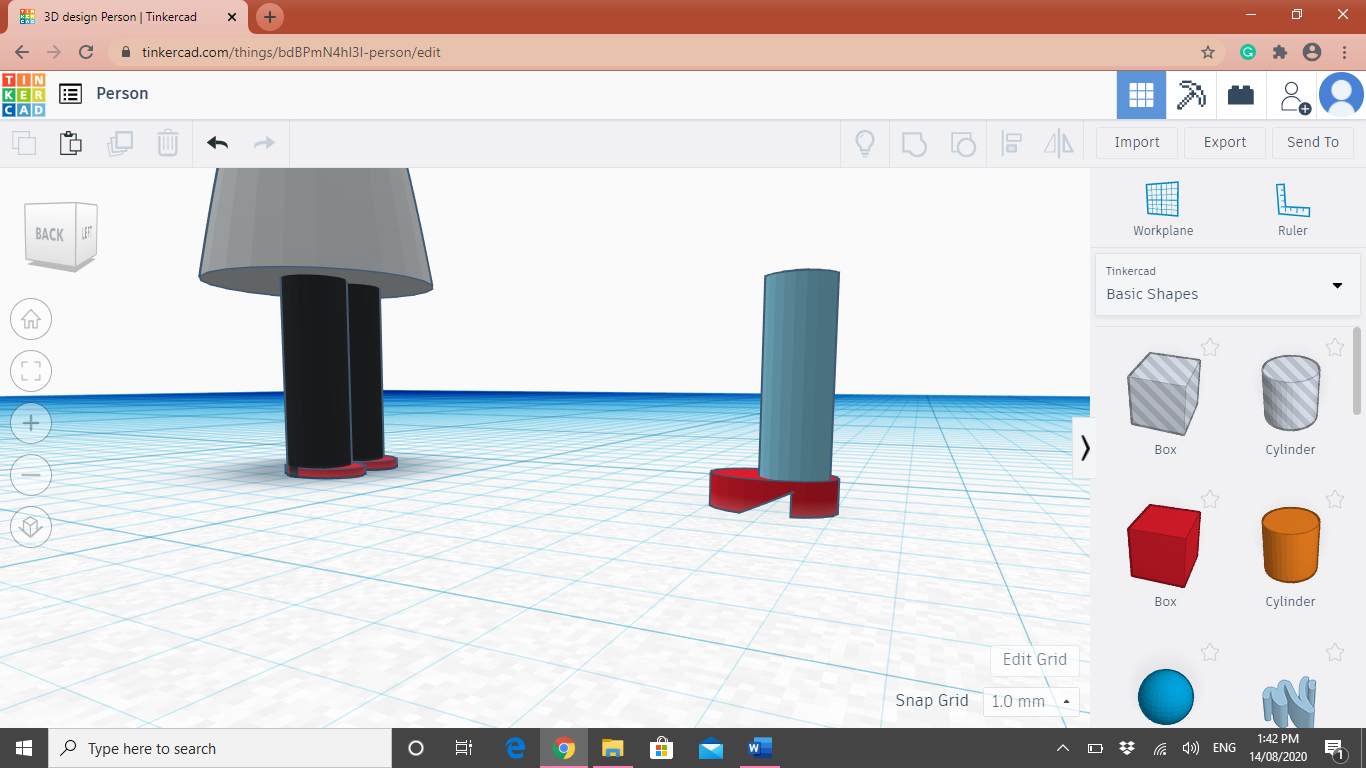1366x768 pixels.
Task: Click the Fit all in view button
Action: (x=31, y=371)
